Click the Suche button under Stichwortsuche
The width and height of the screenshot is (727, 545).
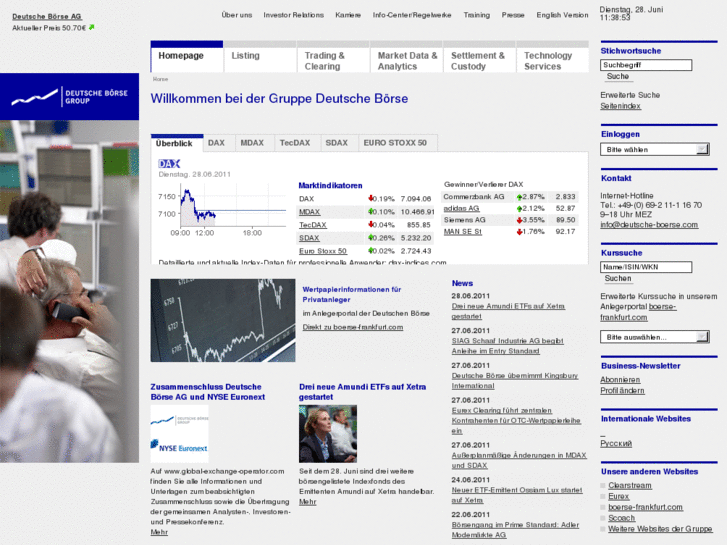pos(618,77)
